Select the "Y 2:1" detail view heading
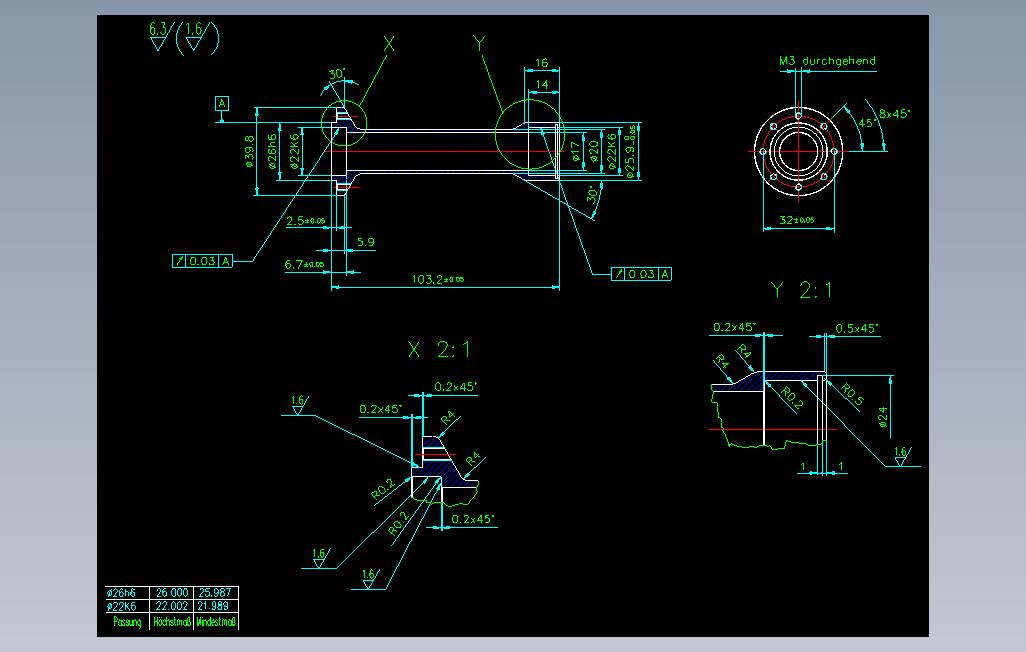 click(x=802, y=289)
